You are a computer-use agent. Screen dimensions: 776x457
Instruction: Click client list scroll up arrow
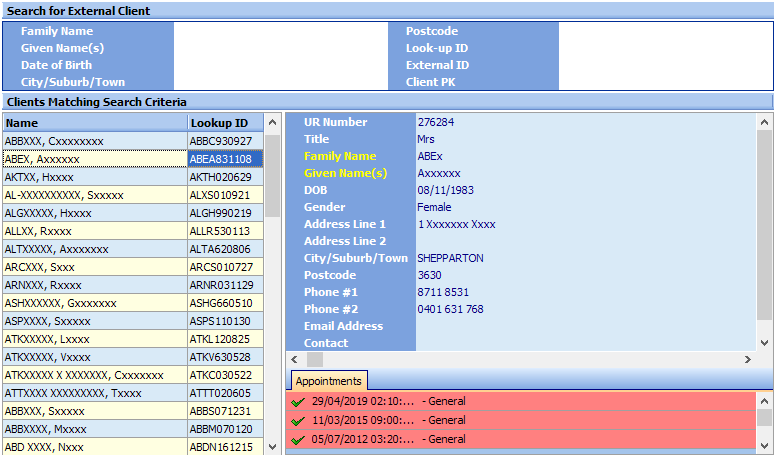click(x=272, y=123)
